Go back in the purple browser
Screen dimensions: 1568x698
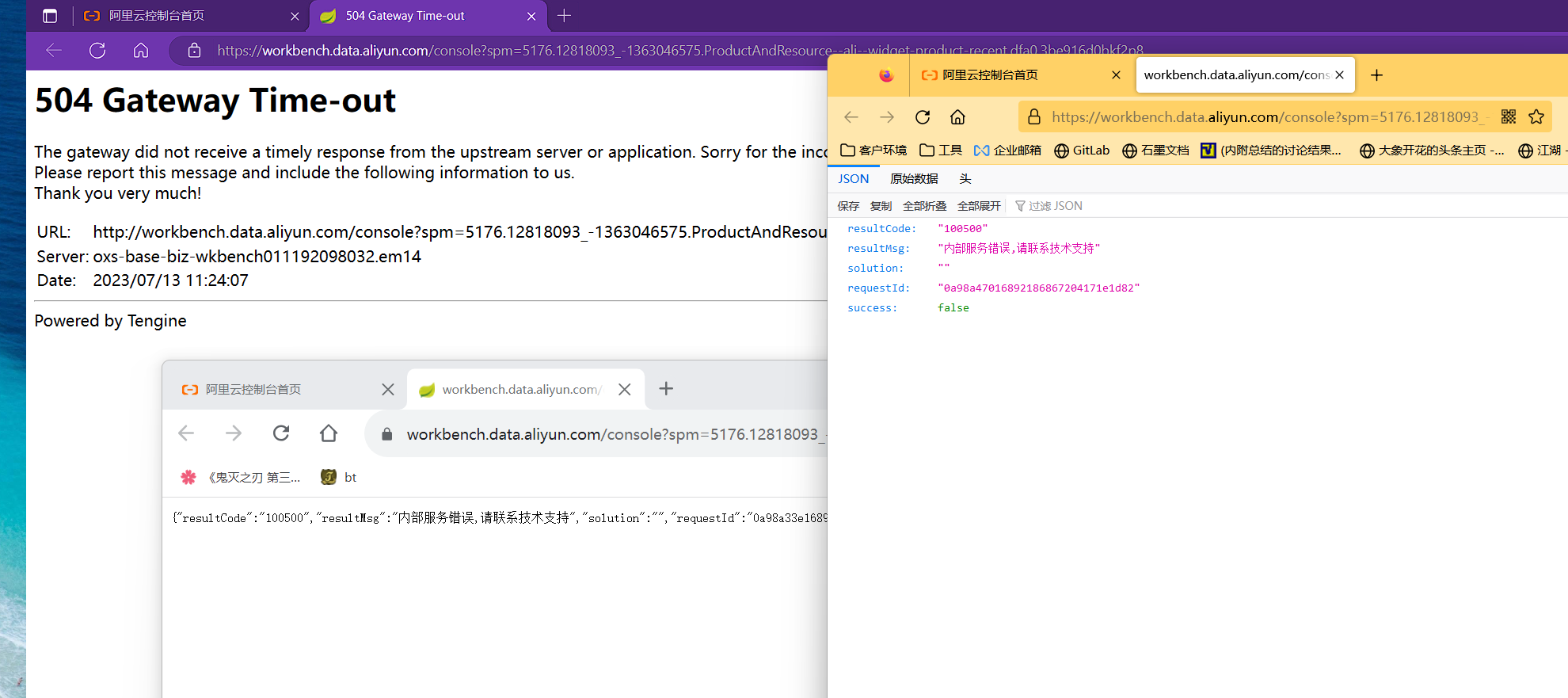(x=54, y=51)
